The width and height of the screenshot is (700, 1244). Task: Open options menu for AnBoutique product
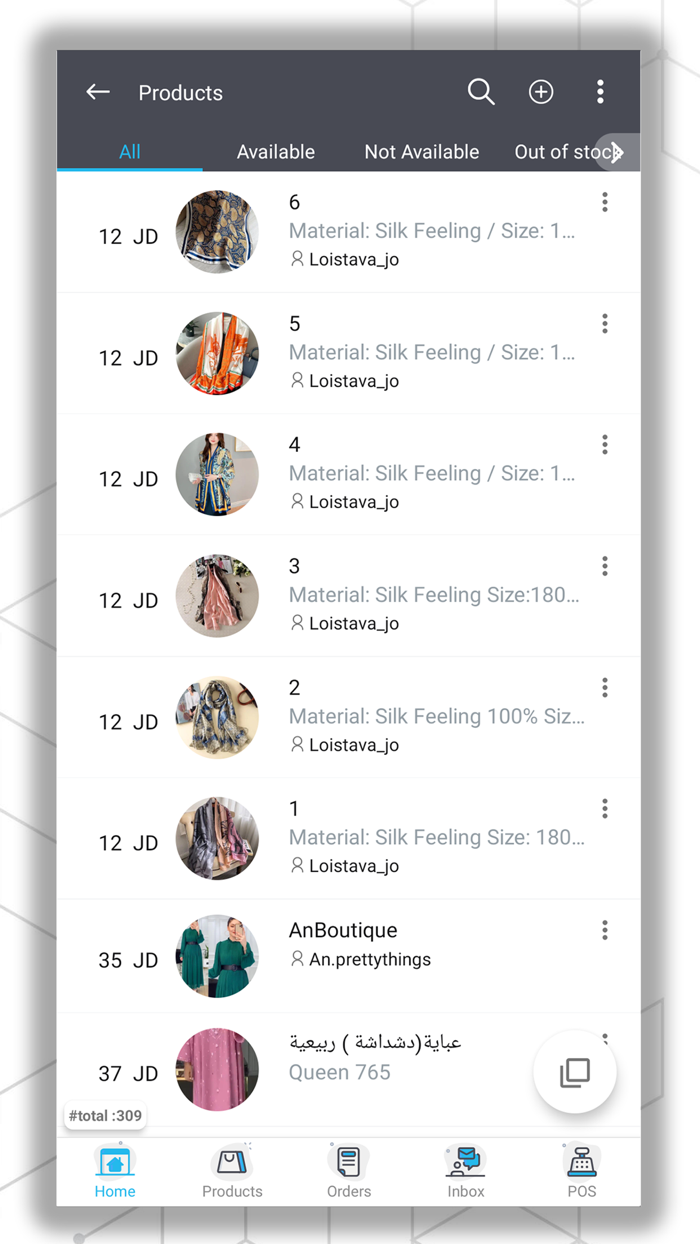click(605, 931)
